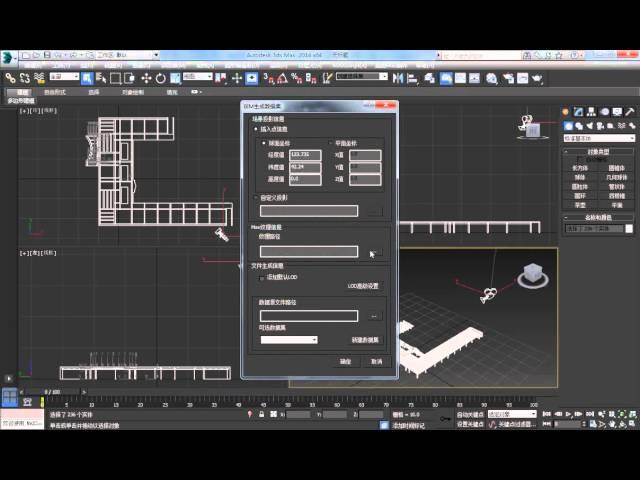Switch to the Utilities command panel tab
This screenshot has height=480, width=640.
(630, 111)
